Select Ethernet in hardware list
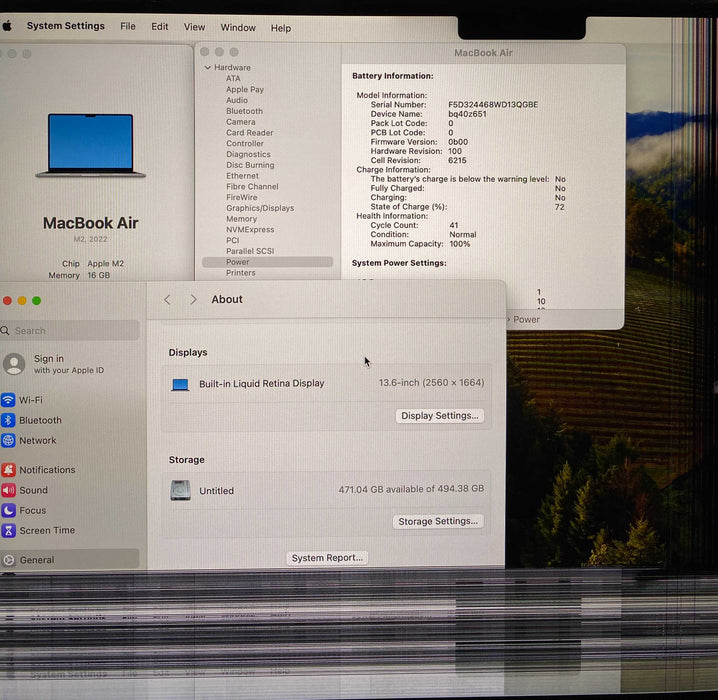 (242, 176)
